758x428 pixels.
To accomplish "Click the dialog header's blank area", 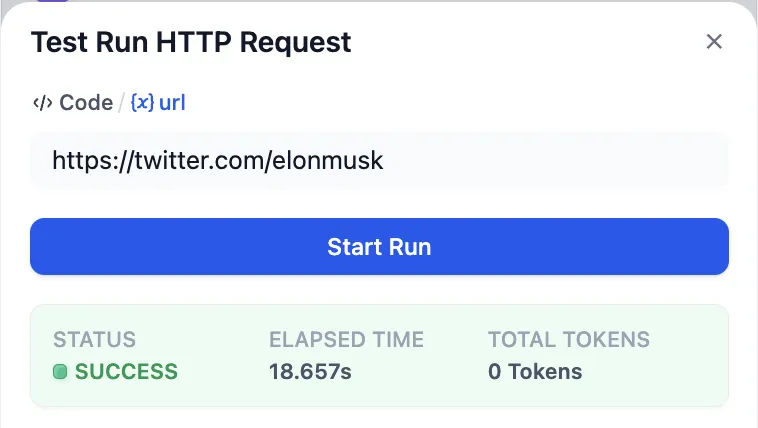I will coord(520,42).
